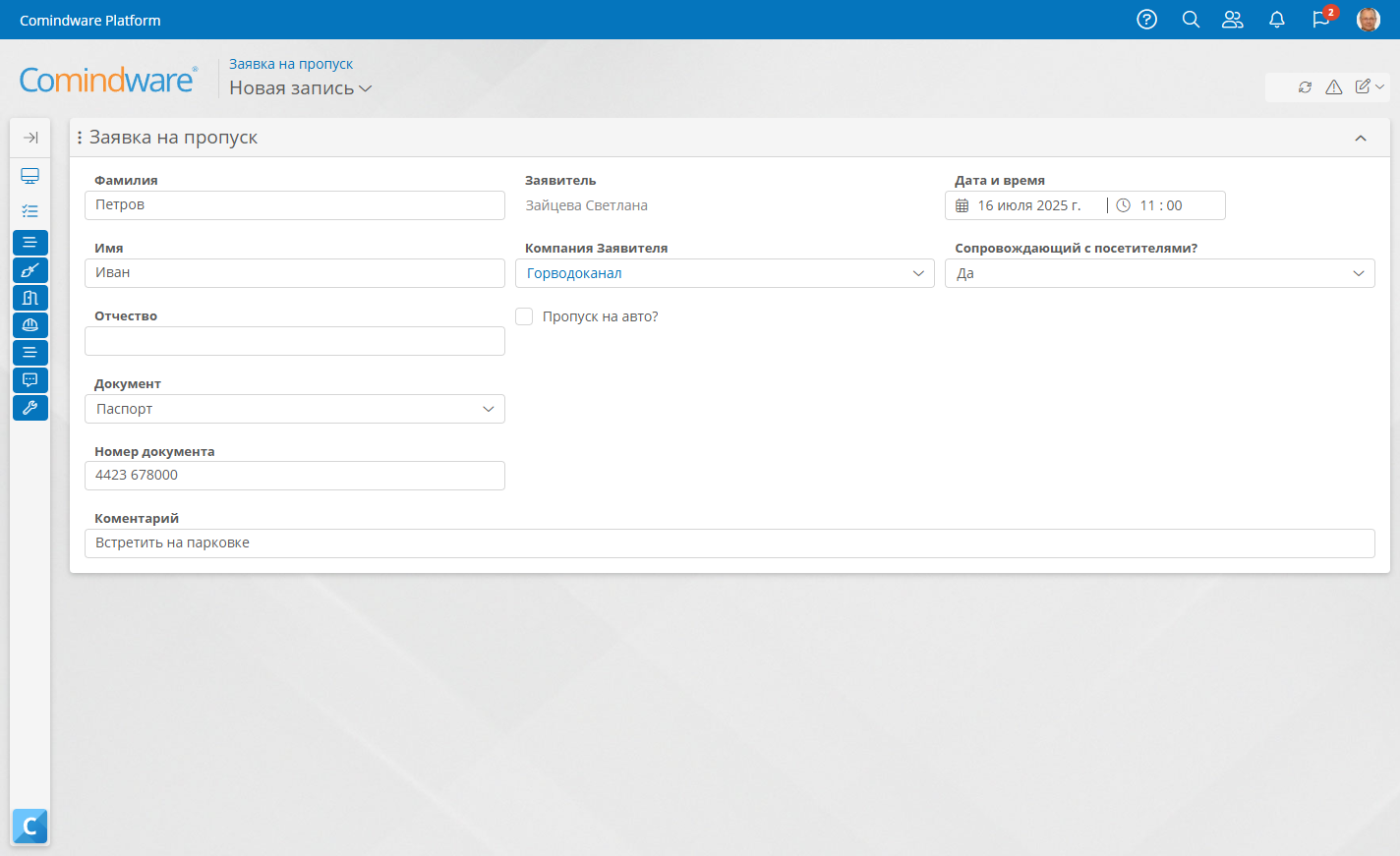Image resolution: width=1400 pixels, height=856 pixels.
Task: Open the flag icon with badge 2
Action: [x=1321, y=20]
